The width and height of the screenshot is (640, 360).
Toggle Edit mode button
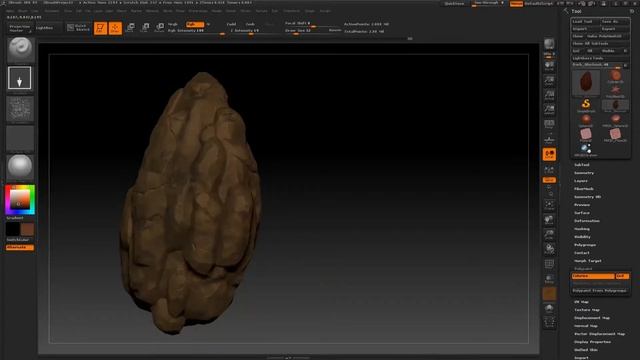pyautogui.click(x=100, y=28)
